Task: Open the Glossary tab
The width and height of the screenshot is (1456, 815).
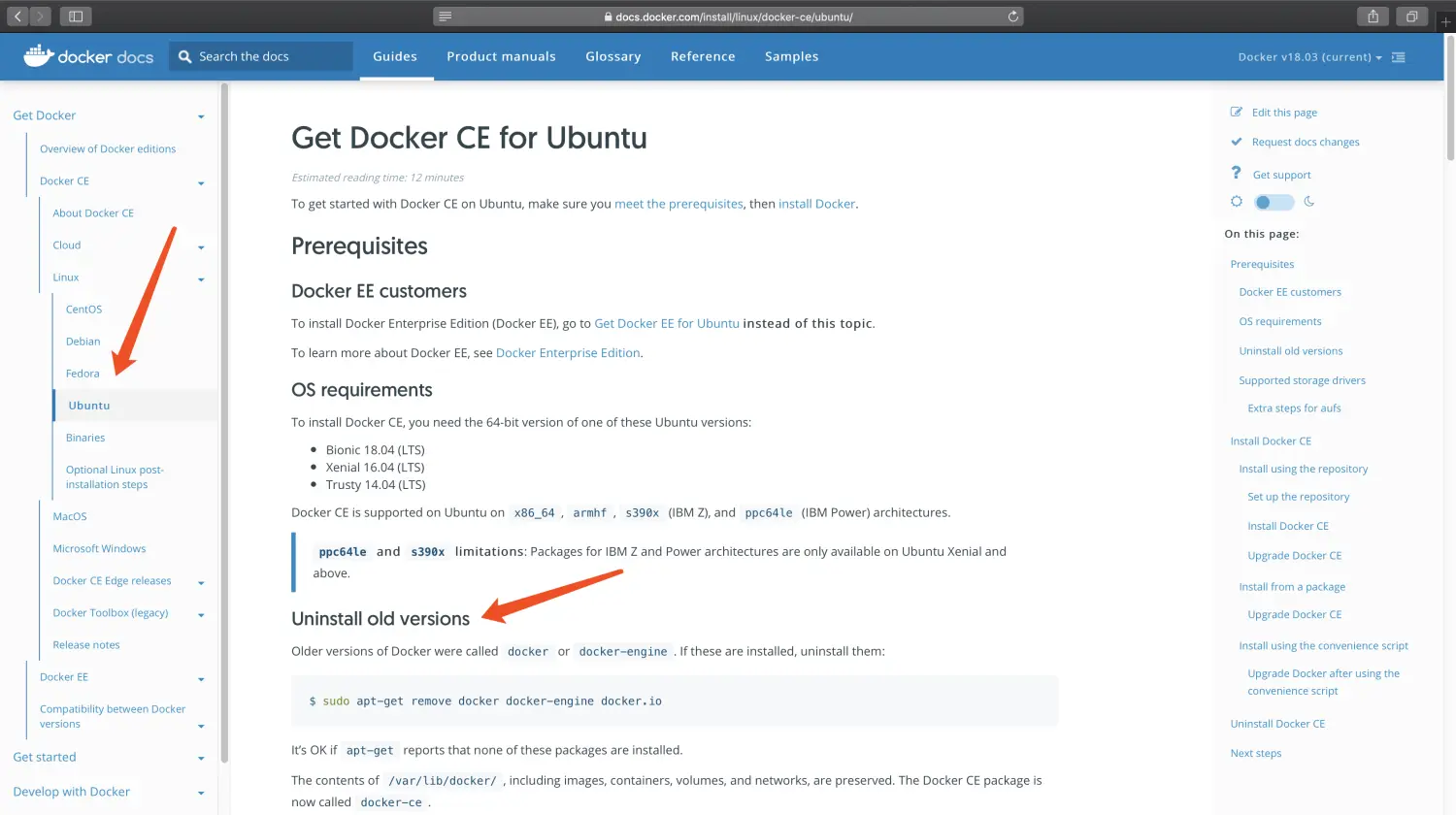Action: pos(613,56)
